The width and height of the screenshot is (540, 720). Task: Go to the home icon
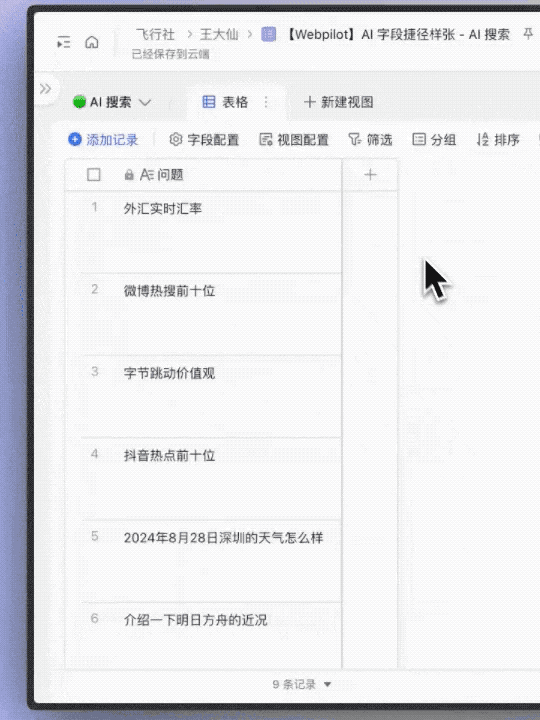coord(92,42)
